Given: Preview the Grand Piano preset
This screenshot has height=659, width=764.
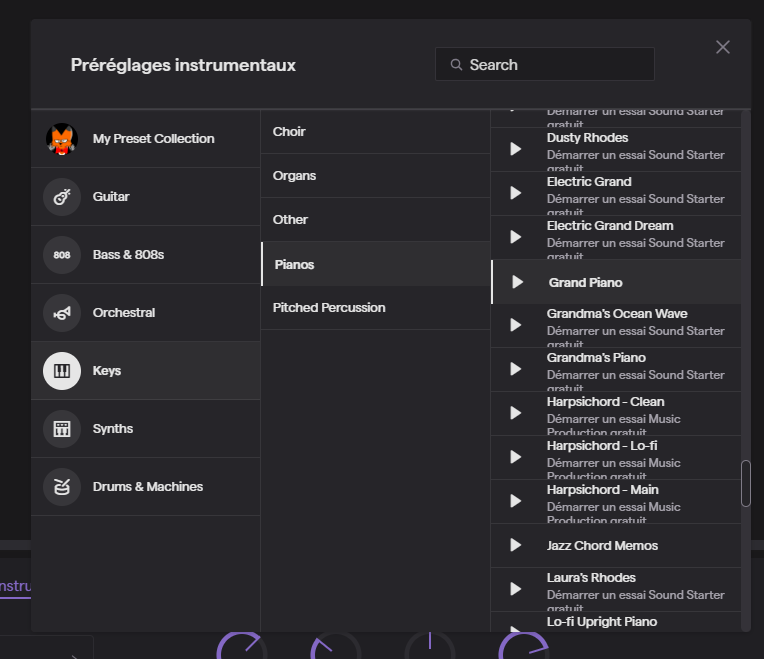Looking at the screenshot, I should (517, 282).
